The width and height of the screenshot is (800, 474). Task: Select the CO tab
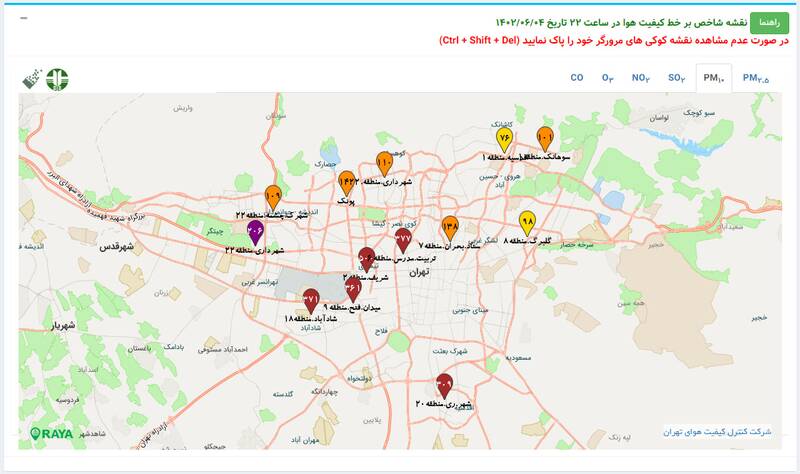click(576, 78)
